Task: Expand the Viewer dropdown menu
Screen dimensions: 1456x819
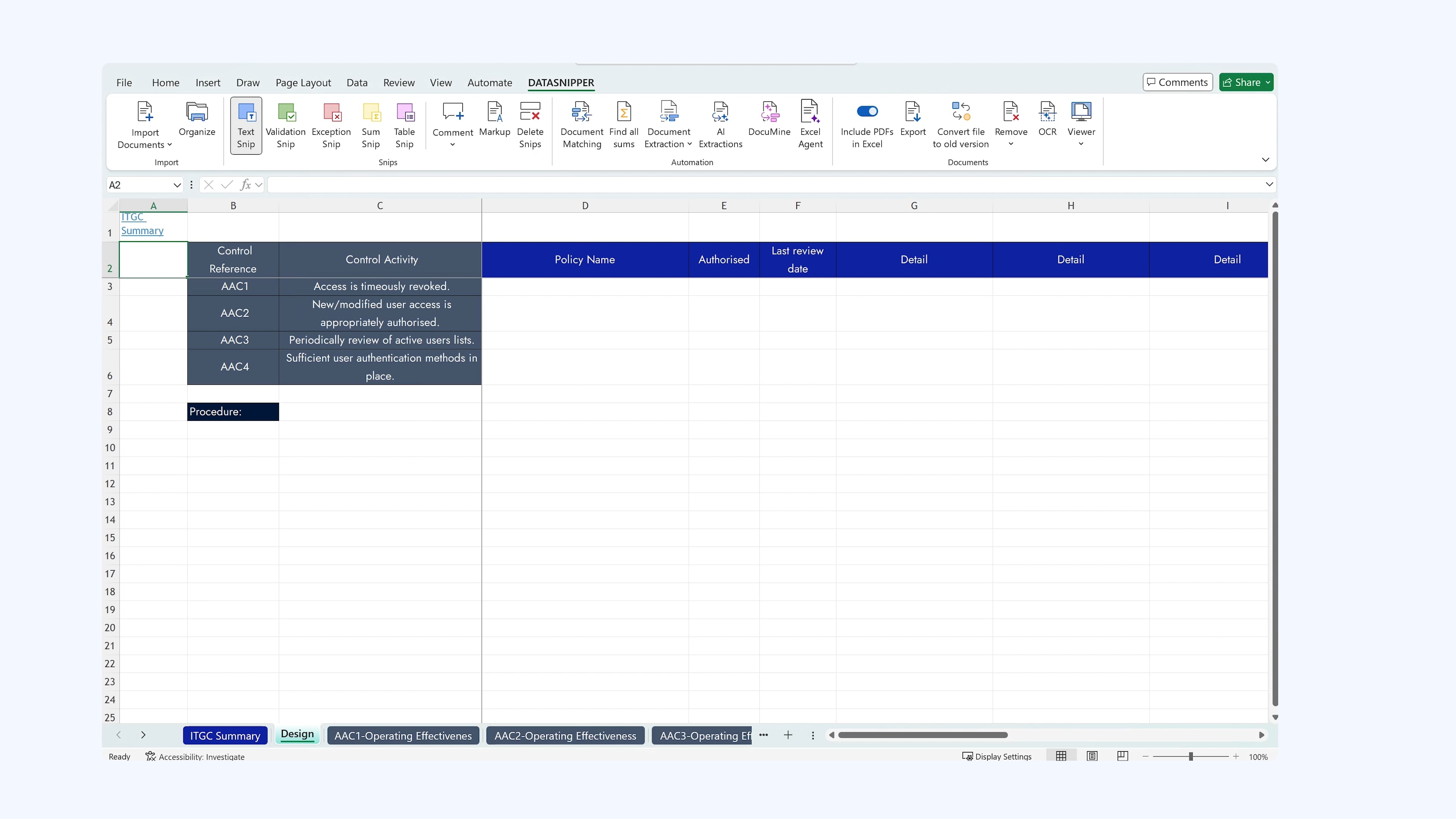Action: coord(1081,144)
